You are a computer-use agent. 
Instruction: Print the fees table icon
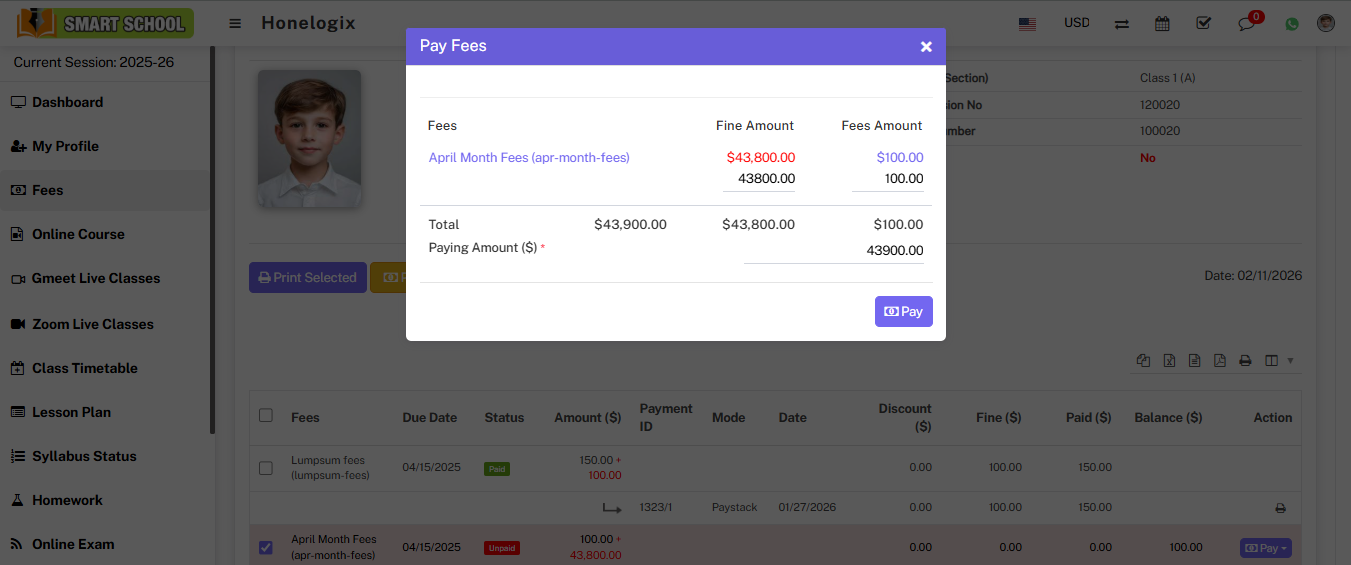[1245, 361]
